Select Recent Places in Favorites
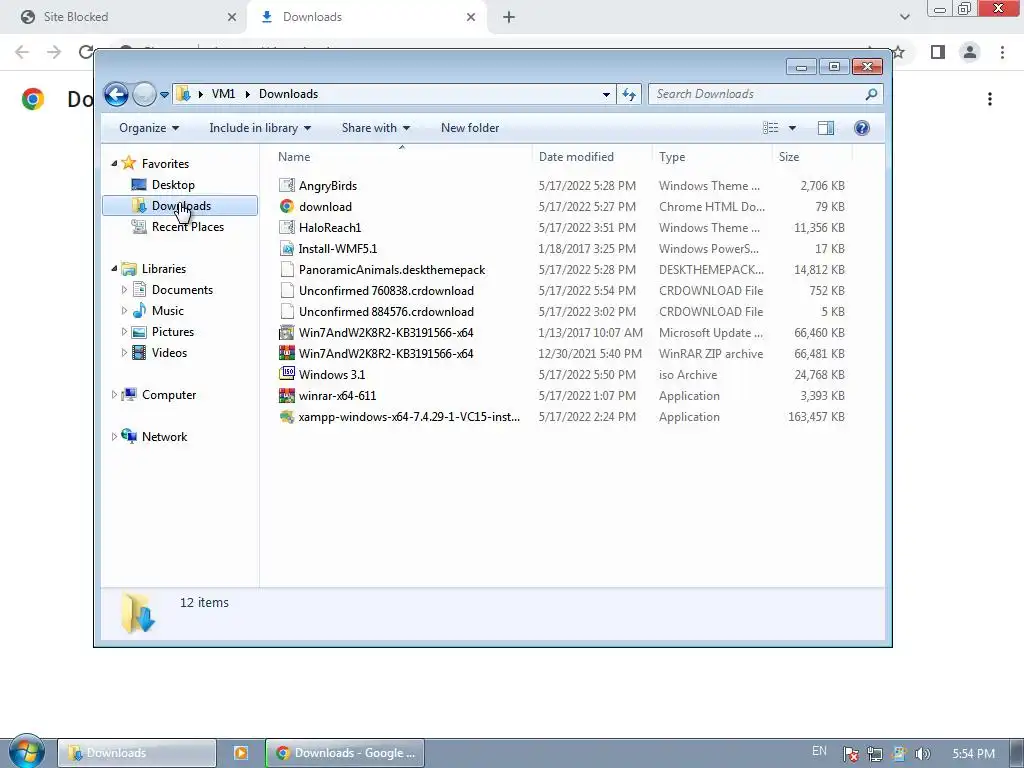The height and width of the screenshot is (768, 1024). (187, 227)
